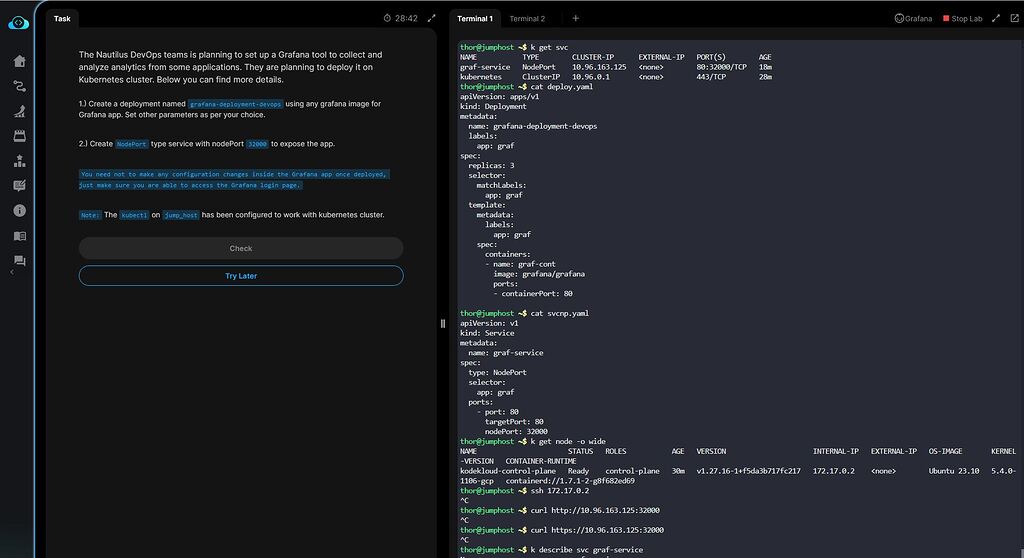Viewport: 1024px width, 558px height.
Task: Expand the sidebar with the chevron arrow
Action: 11,272
